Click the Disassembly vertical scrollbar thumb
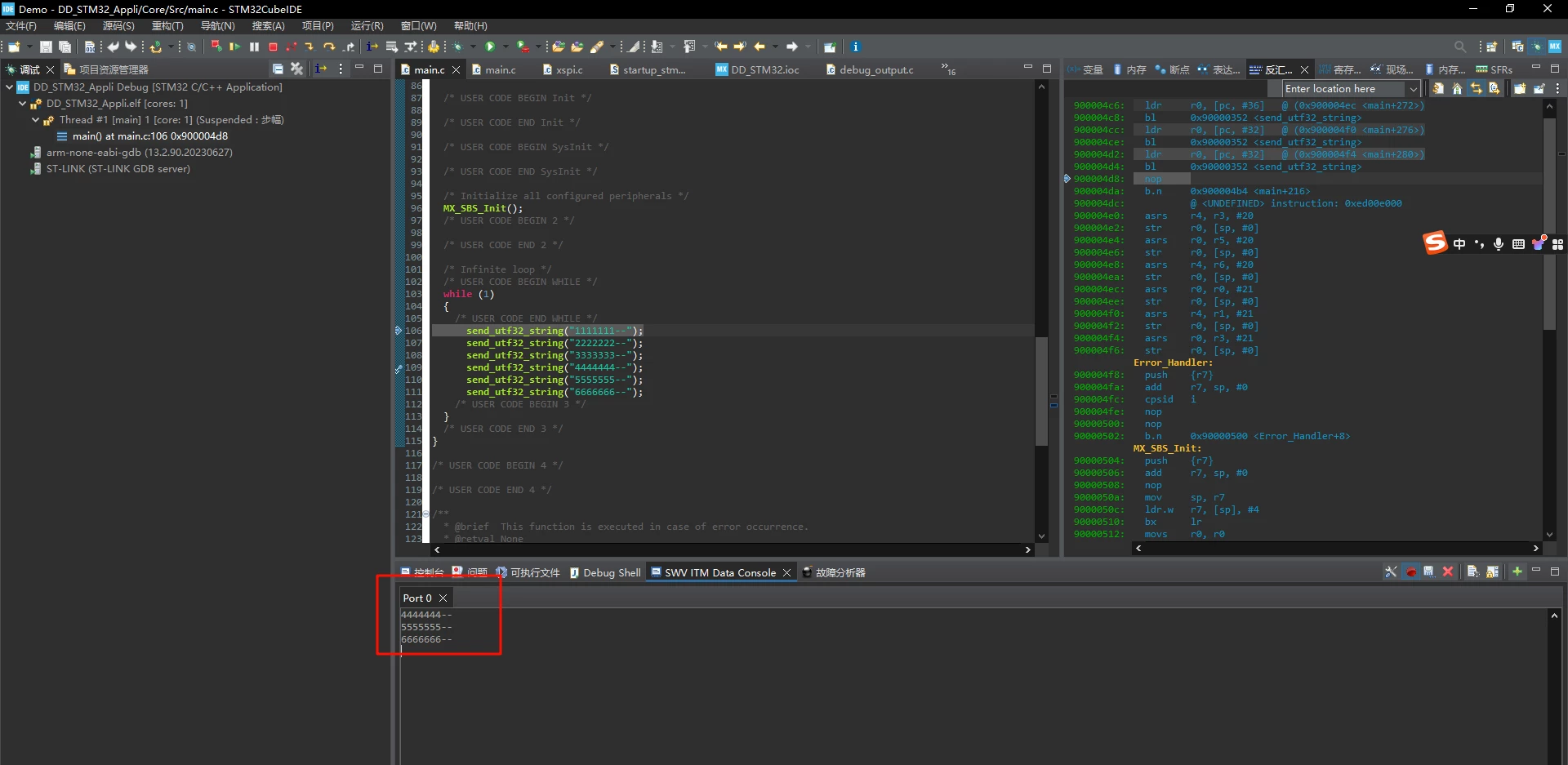1568x765 pixels. click(x=1549, y=225)
